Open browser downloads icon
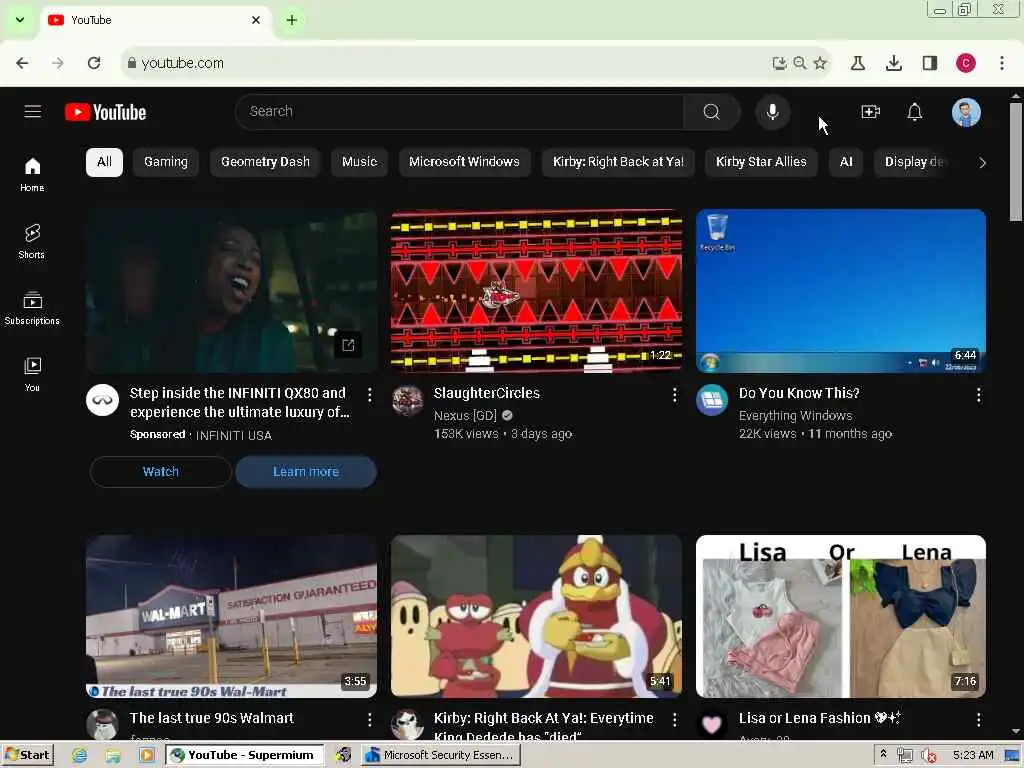Viewport: 1024px width, 768px height. (x=893, y=63)
